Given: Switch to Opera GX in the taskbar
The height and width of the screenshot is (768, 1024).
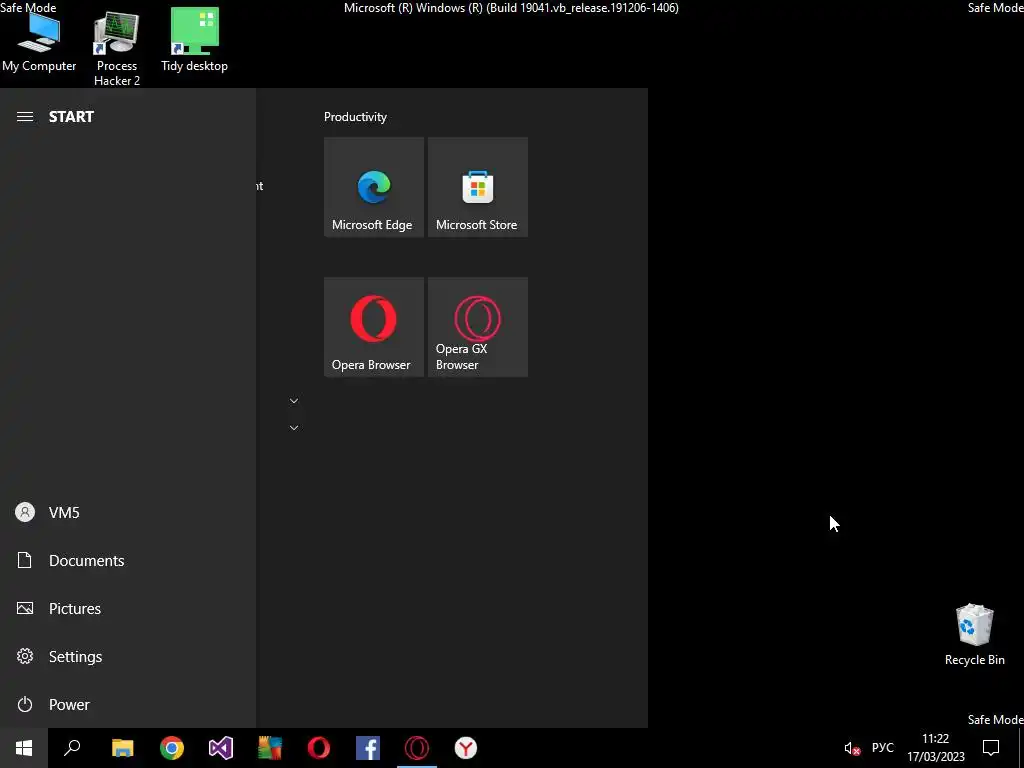Looking at the screenshot, I should click(x=417, y=748).
